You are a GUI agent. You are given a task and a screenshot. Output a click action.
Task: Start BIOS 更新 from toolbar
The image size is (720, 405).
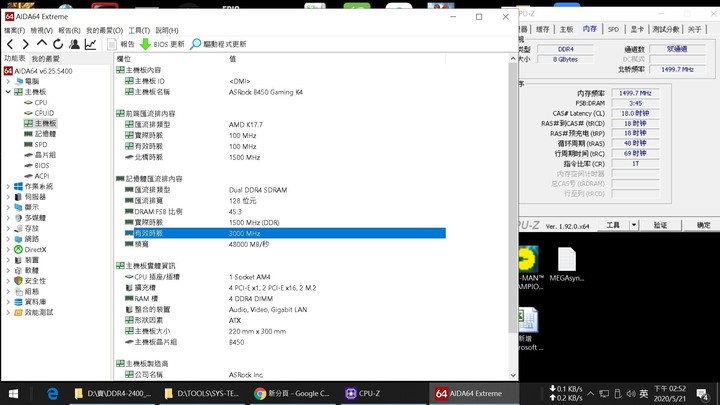point(162,44)
